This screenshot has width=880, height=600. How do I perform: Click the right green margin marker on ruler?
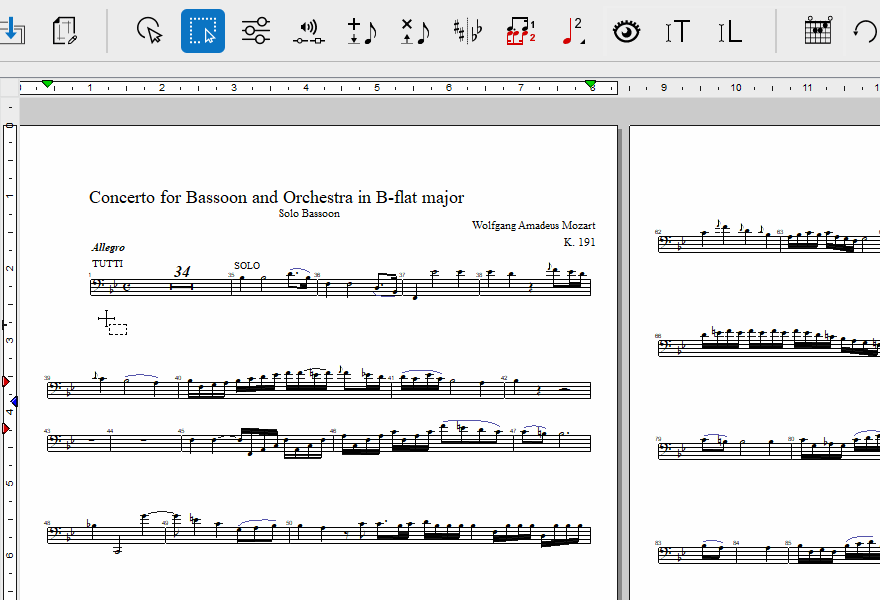pos(590,84)
